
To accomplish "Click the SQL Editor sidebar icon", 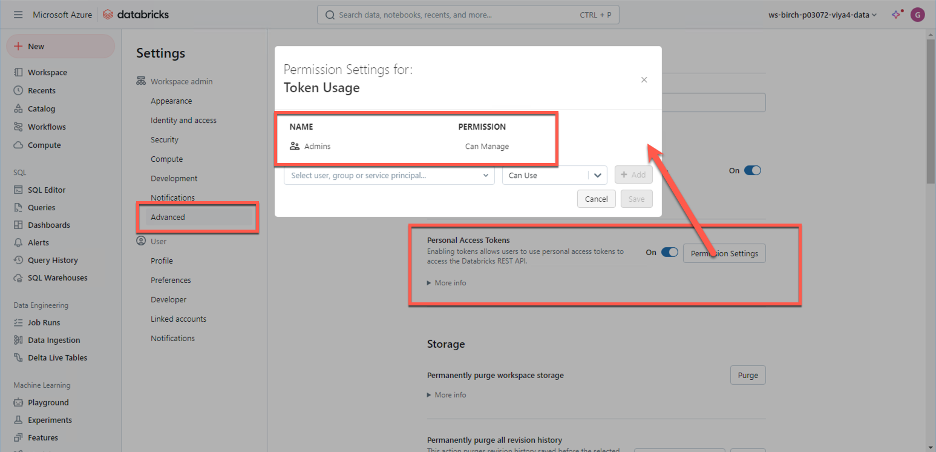I will pos(20,190).
